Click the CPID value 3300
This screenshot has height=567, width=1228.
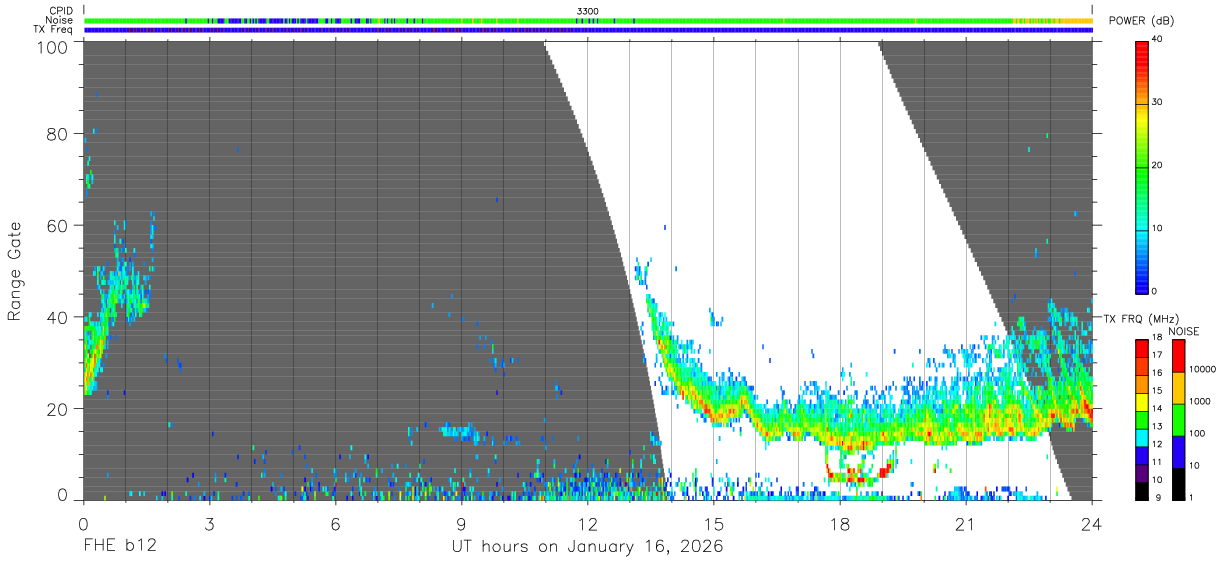588,10
